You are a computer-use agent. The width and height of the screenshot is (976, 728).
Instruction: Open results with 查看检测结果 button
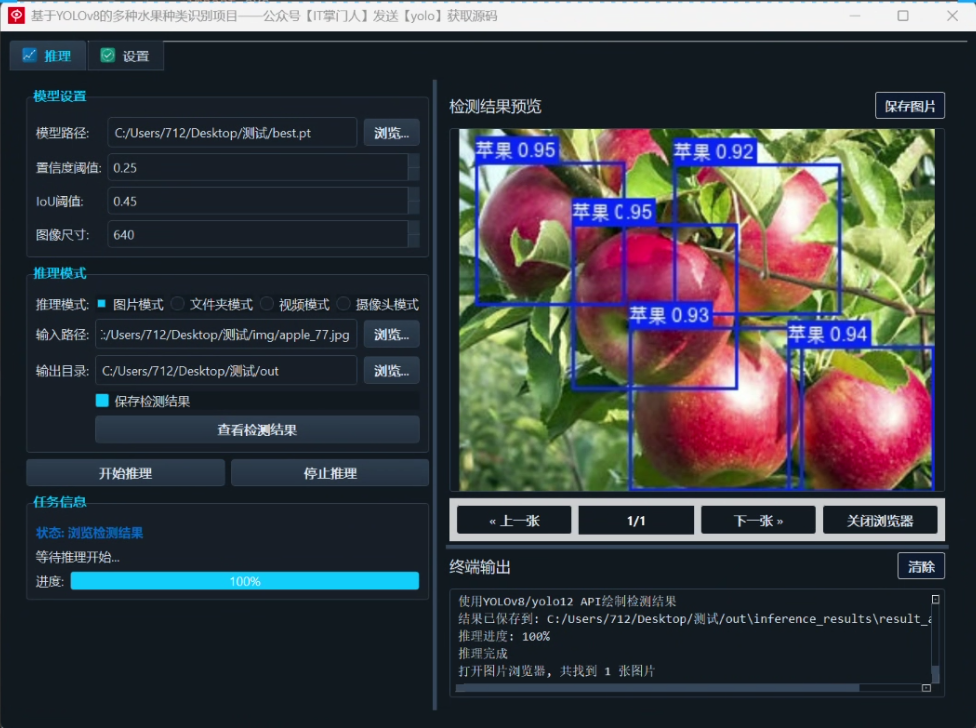pyautogui.click(x=256, y=429)
